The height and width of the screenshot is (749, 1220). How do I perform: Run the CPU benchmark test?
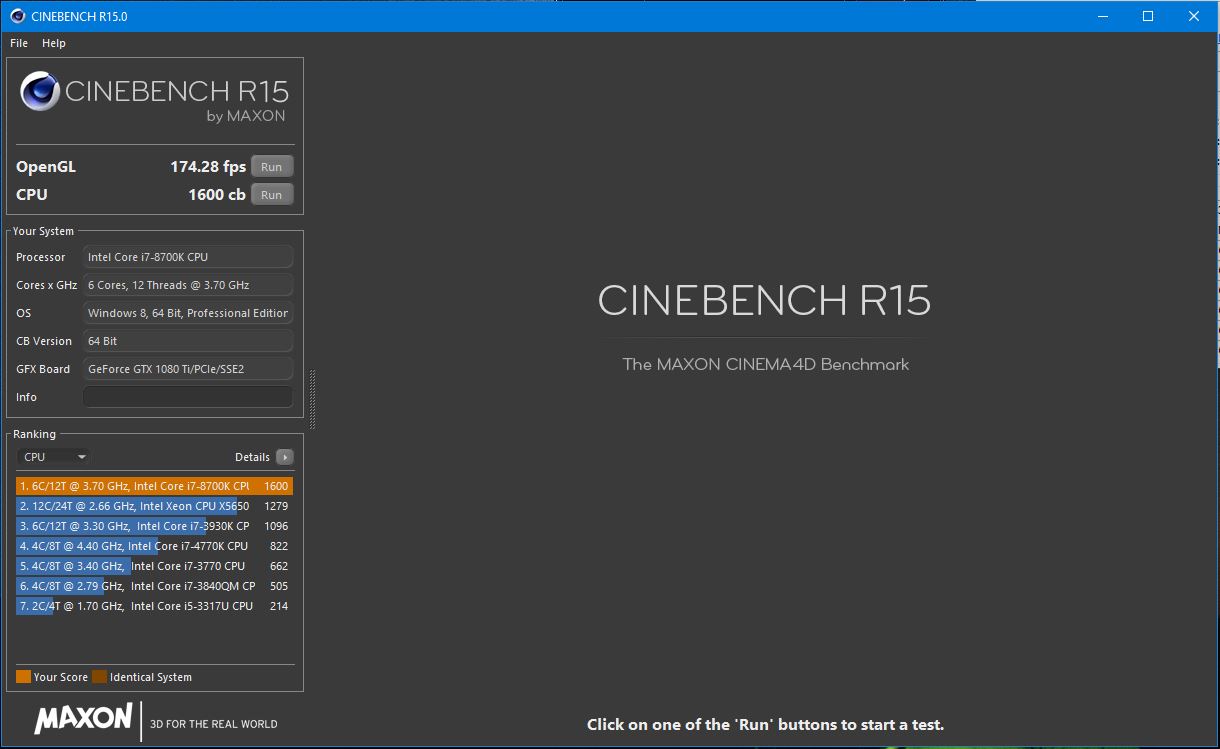click(x=272, y=195)
